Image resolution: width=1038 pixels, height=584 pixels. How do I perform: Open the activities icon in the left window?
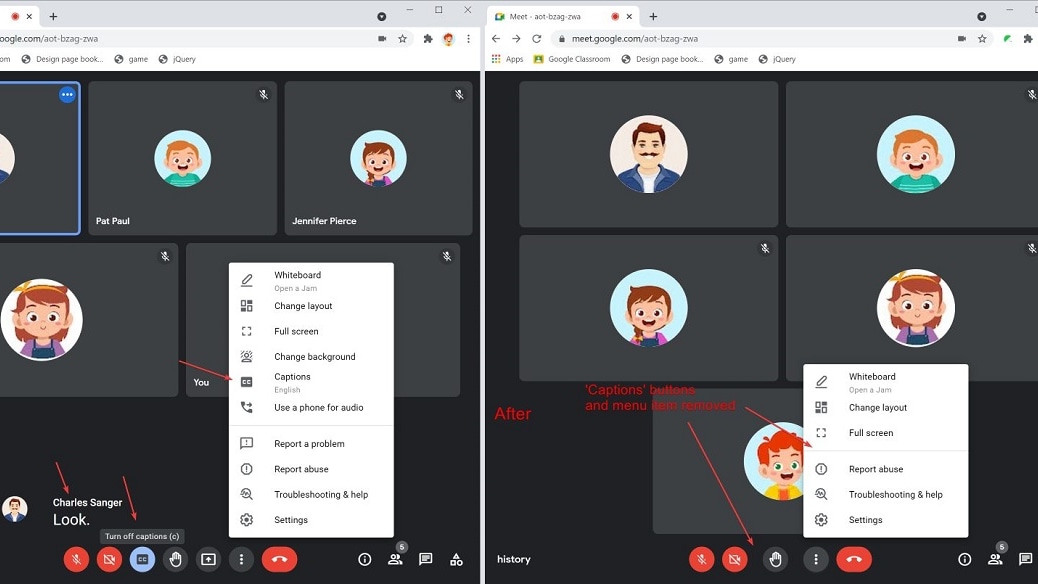456,559
